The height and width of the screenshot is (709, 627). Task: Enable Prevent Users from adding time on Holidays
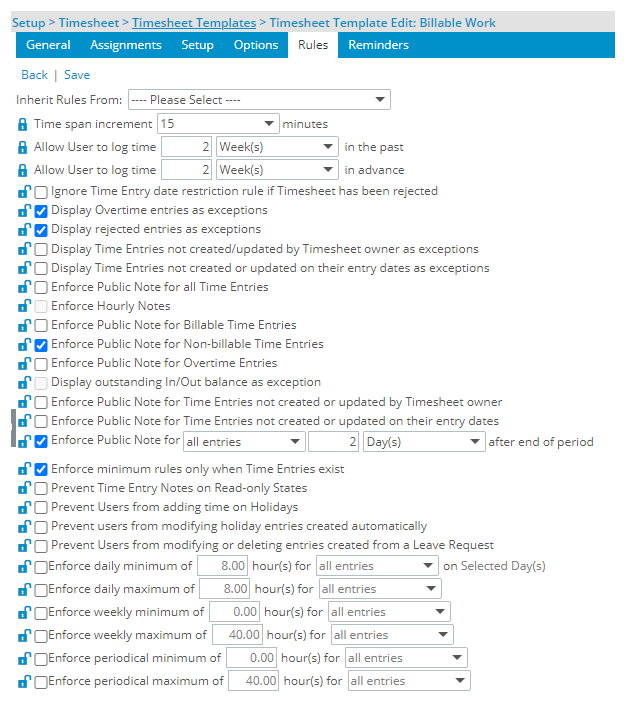click(41, 507)
